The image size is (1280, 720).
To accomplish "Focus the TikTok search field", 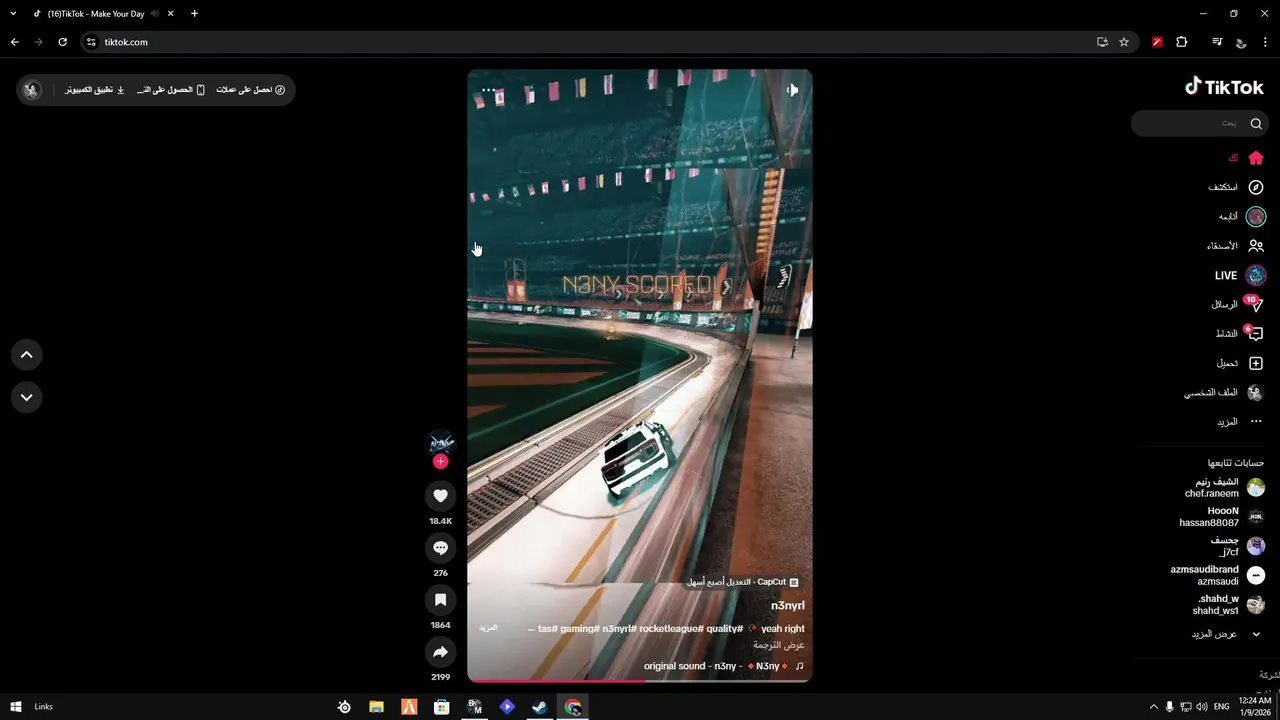I will pyautogui.click(x=1200, y=123).
